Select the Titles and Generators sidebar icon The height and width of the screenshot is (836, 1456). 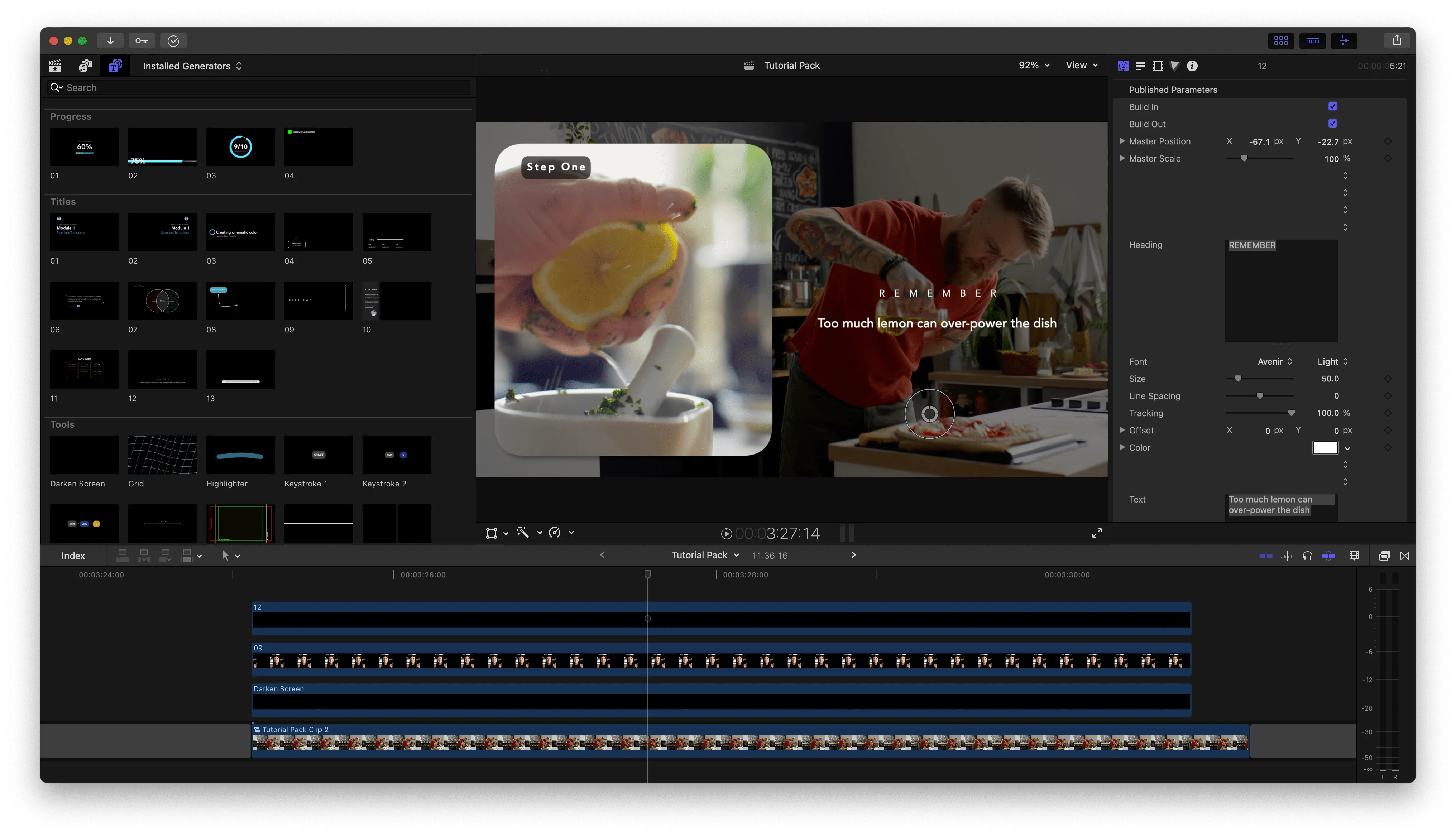(115, 66)
